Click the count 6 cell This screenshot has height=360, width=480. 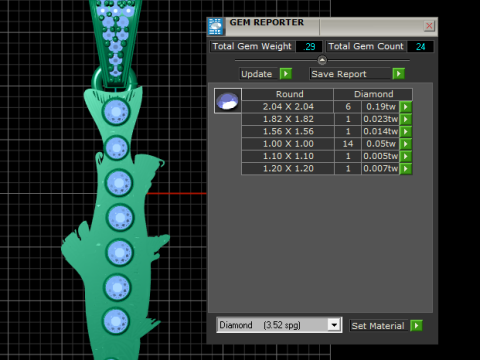point(348,107)
